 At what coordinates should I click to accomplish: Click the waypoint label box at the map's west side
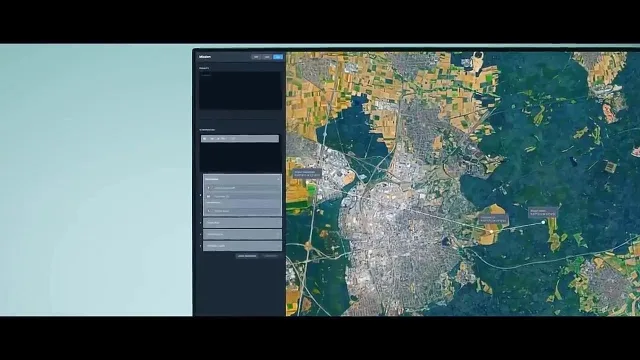click(307, 173)
